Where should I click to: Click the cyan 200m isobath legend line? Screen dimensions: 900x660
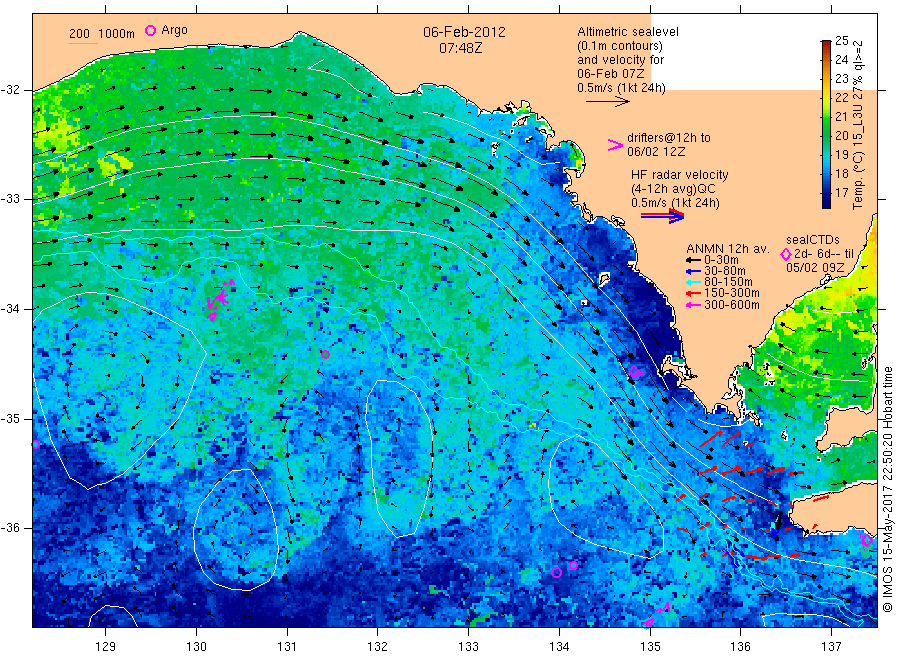tap(84, 43)
